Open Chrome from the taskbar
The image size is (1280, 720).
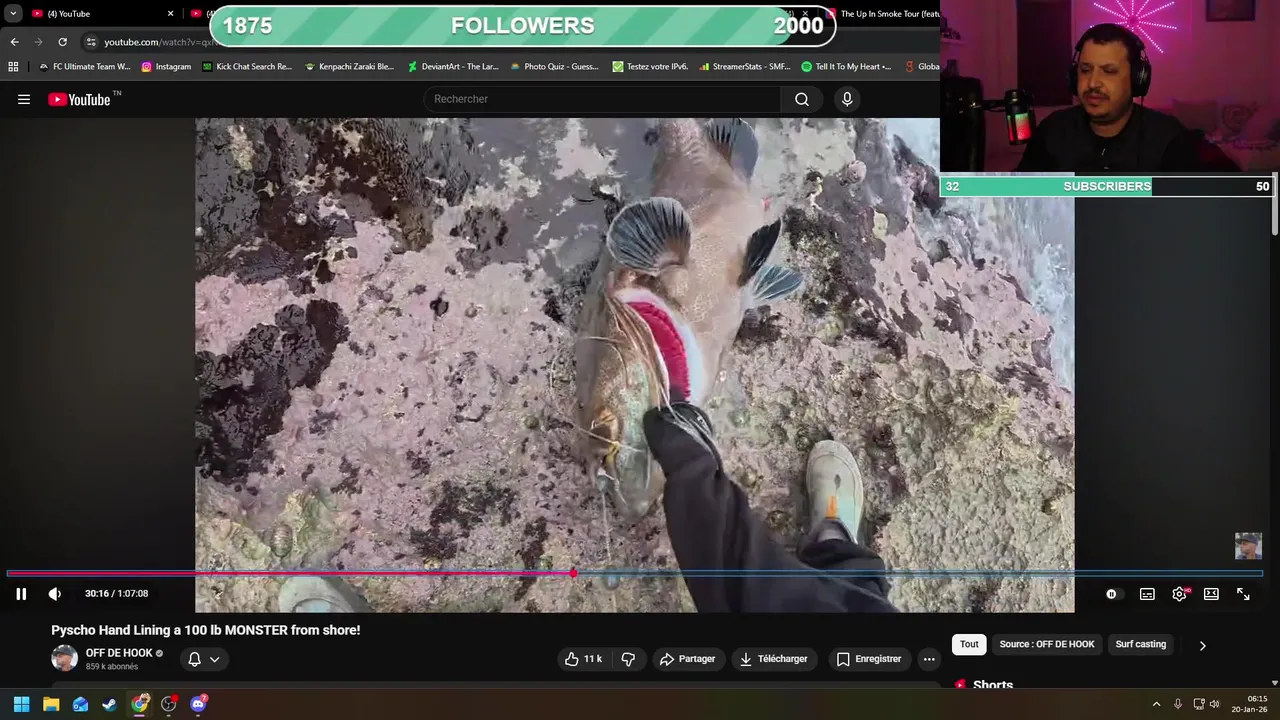pos(140,704)
